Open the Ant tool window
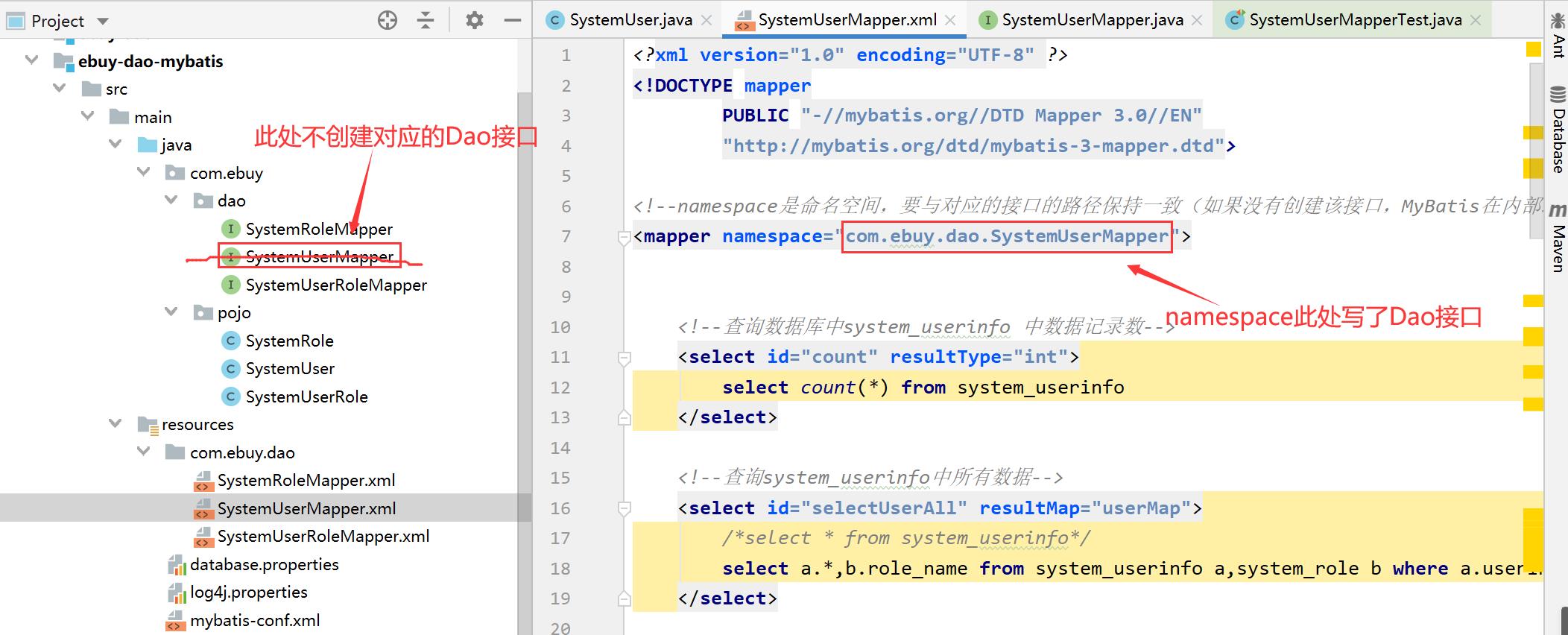 [x=1558, y=35]
